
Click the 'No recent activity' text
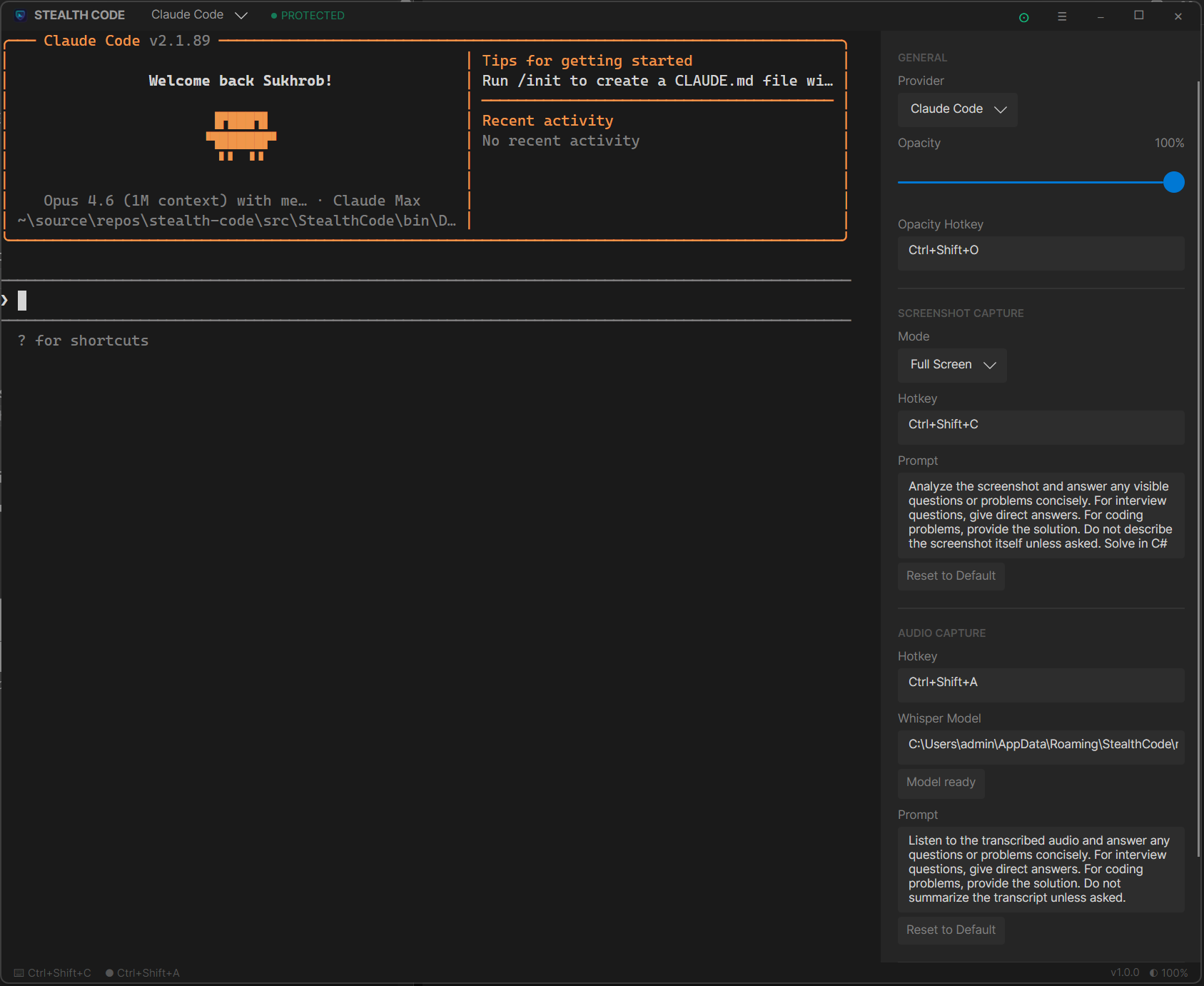pyautogui.click(x=560, y=141)
